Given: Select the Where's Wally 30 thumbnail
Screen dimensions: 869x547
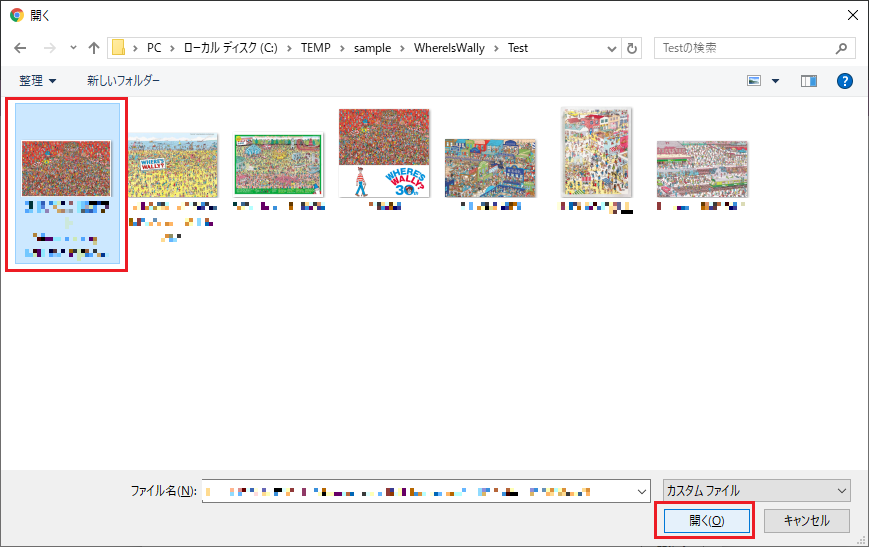Looking at the screenshot, I should coord(384,153).
